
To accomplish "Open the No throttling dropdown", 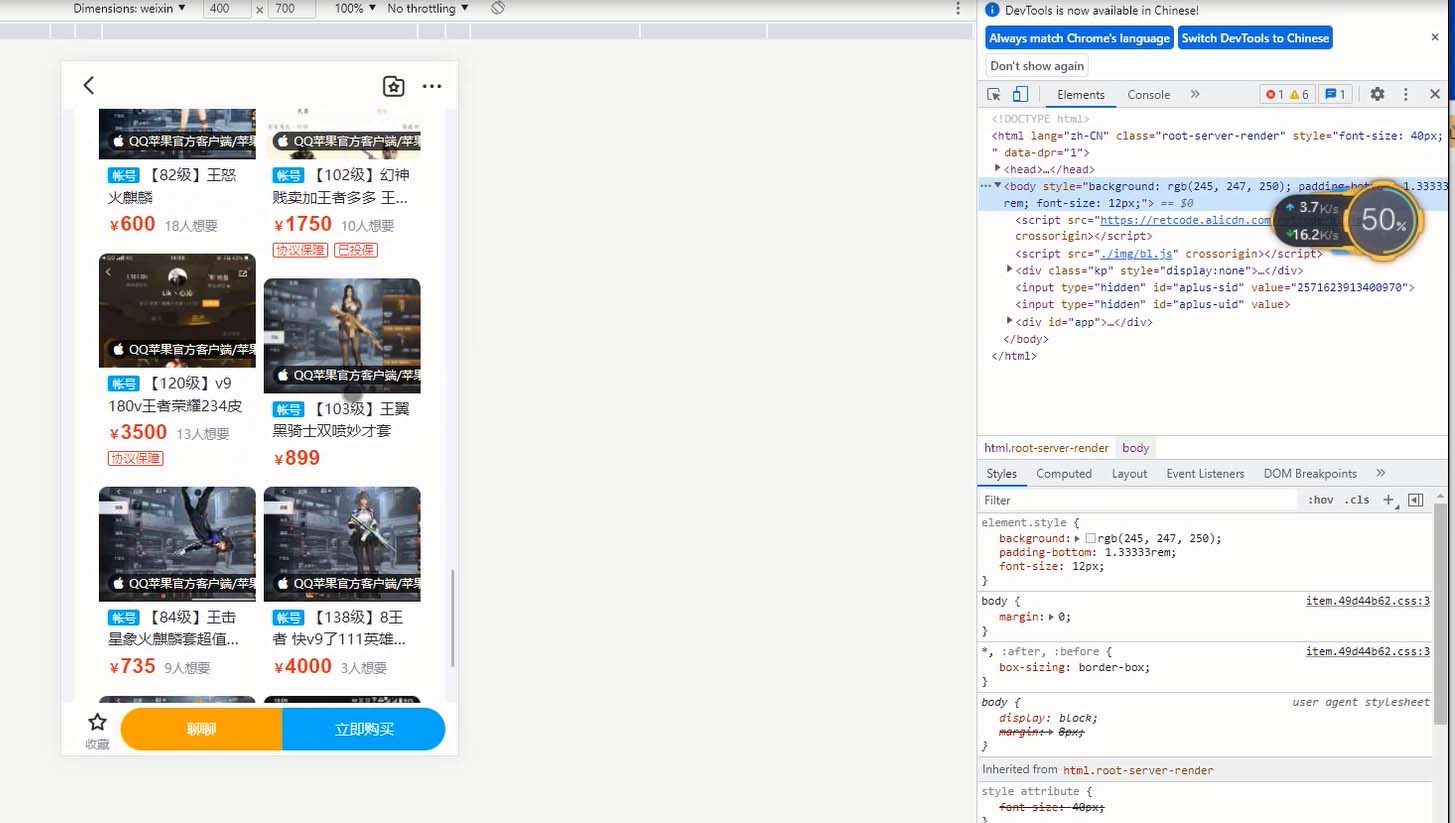I will [x=428, y=8].
